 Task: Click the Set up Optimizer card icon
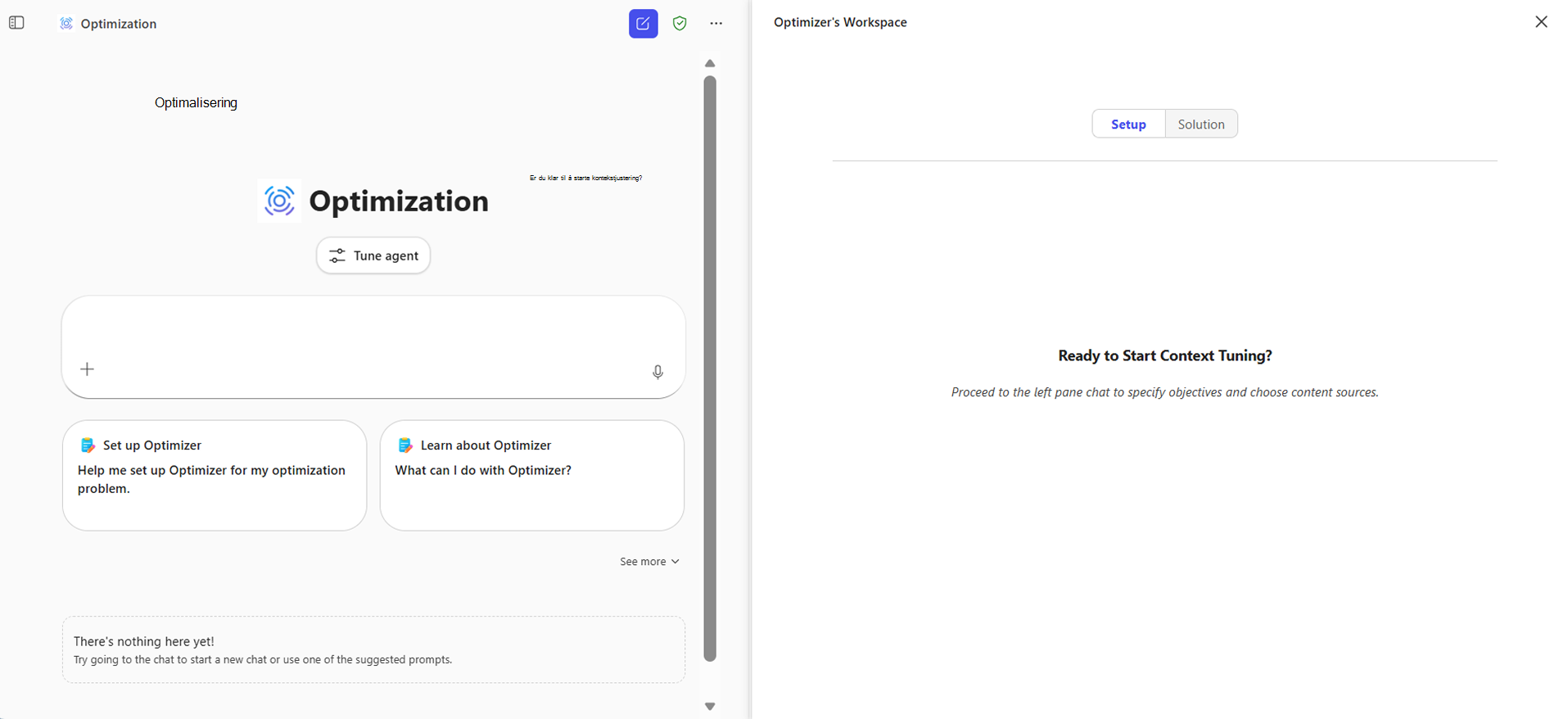coord(88,445)
